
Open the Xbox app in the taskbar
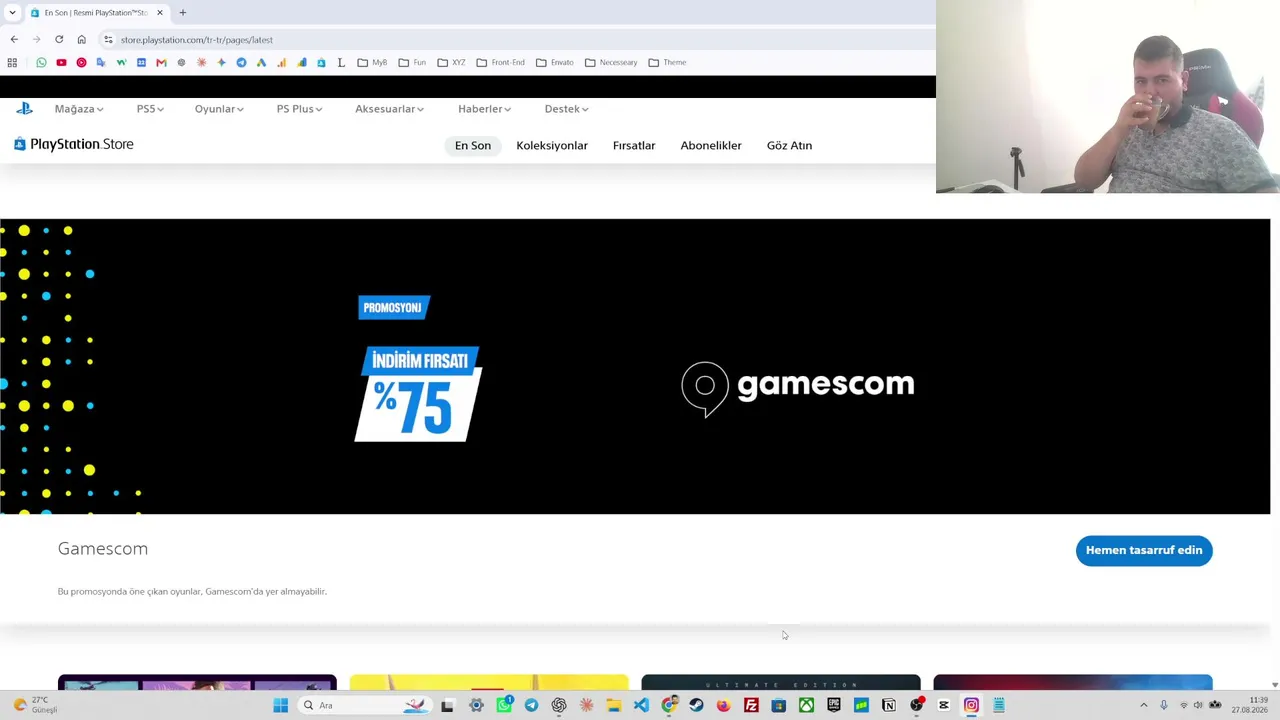[x=806, y=706]
